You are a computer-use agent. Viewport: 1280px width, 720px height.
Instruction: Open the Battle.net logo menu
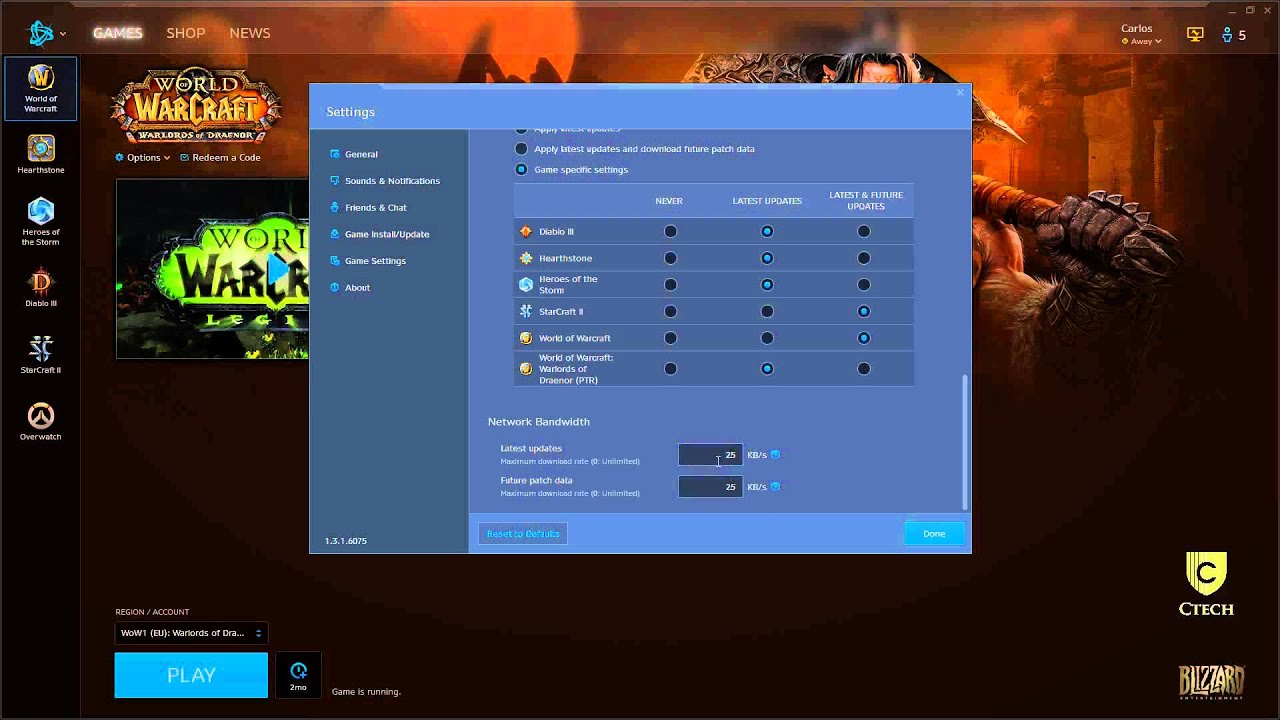point(46,33)
